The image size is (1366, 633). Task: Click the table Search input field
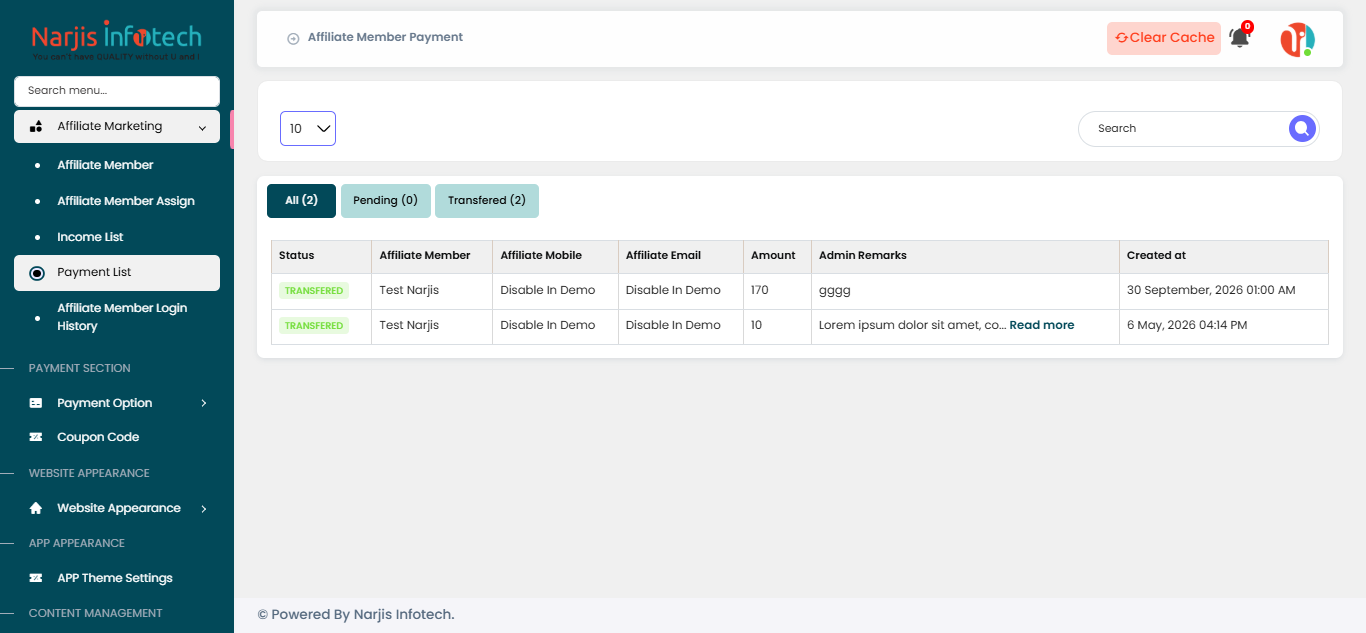point(1185,128)
